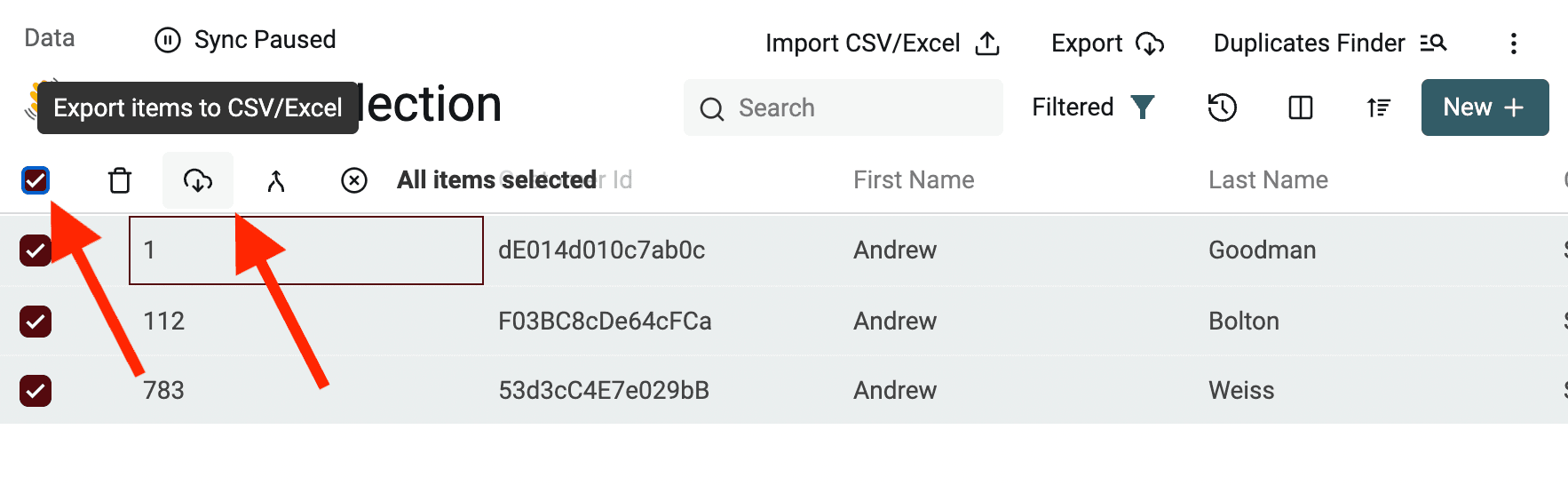Open the Data breadcrumb item
This screenshot has width=1568, height=485.
(x=50, y=38)
